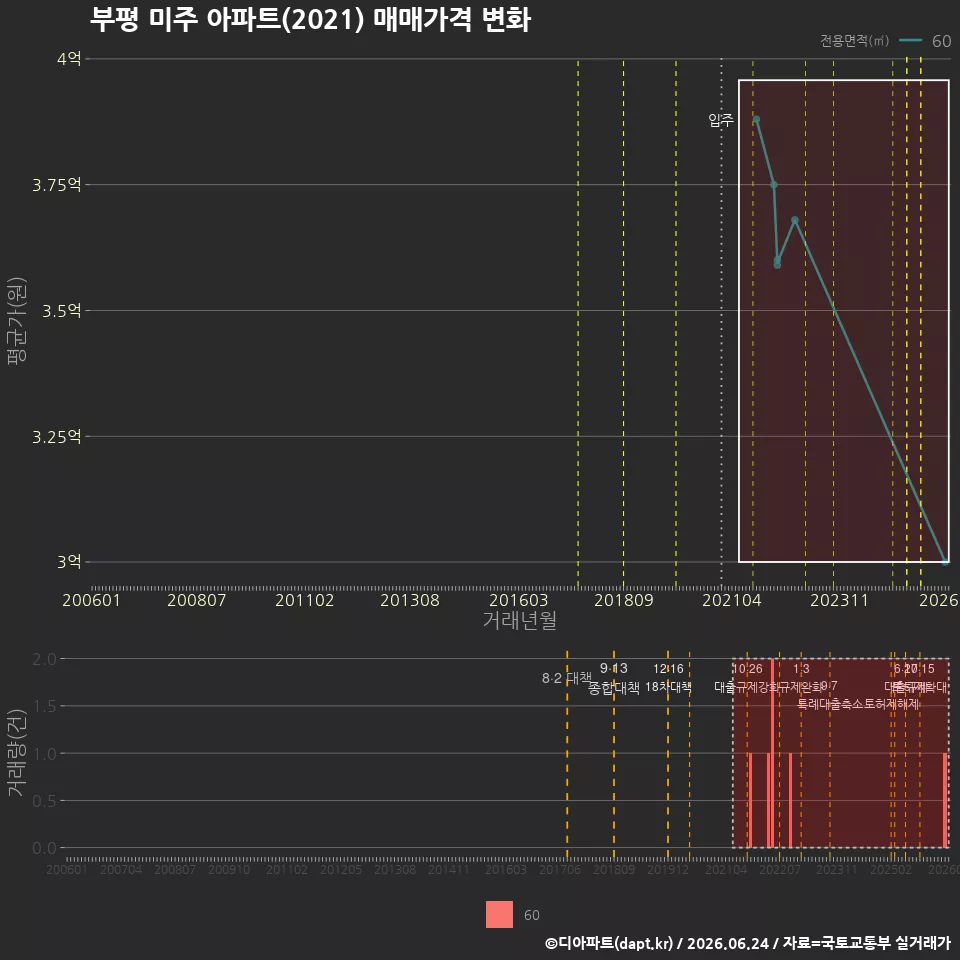Select the 3억 y-axis label
Image resolution: width=960 pixels, height=960 pixels.
(69, 562)
